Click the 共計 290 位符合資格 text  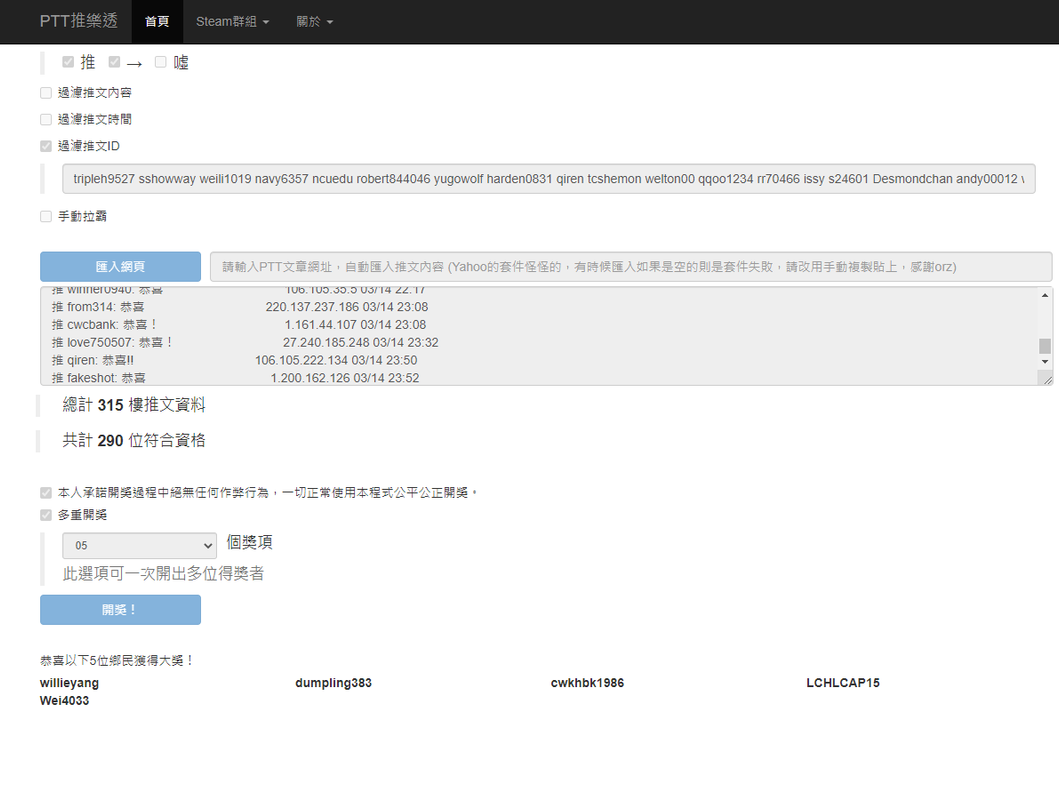click(134, 441)
